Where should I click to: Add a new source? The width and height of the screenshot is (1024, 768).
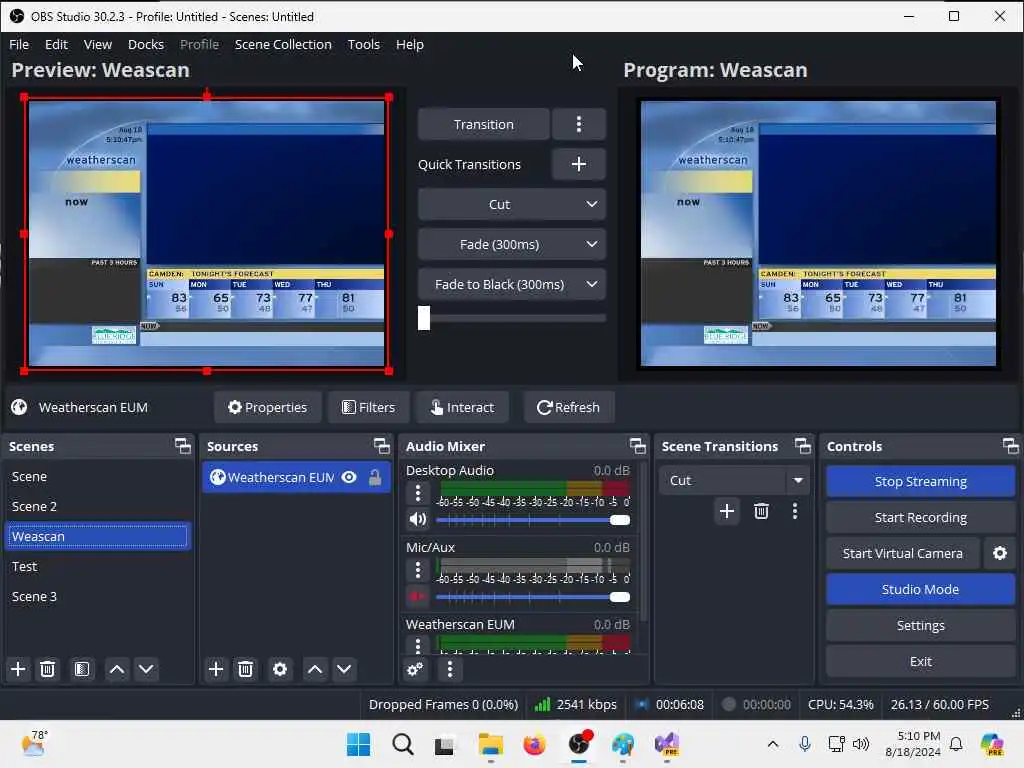(216, 669)
